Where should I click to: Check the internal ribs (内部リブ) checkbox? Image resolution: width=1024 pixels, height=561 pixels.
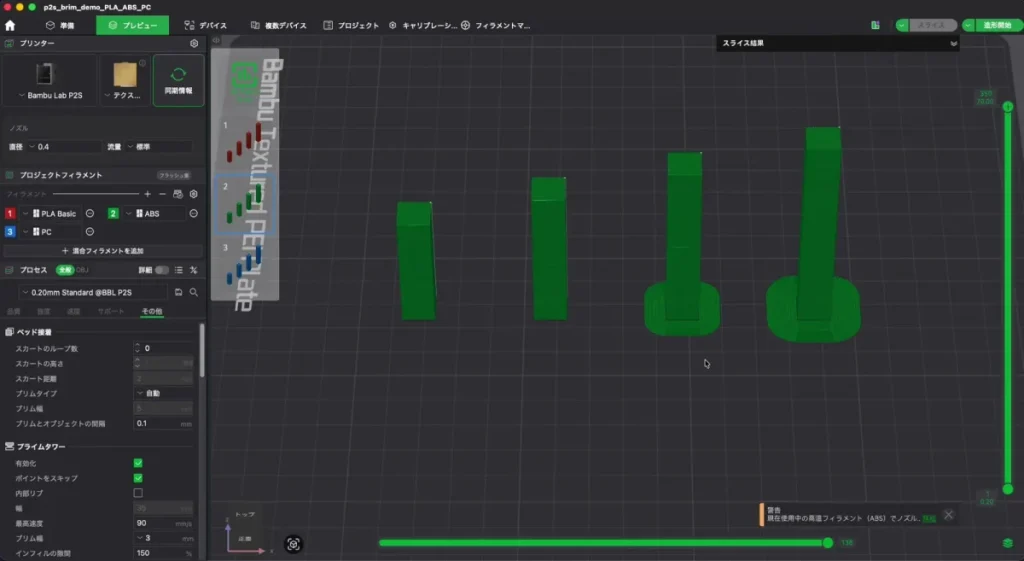[138, 493]
